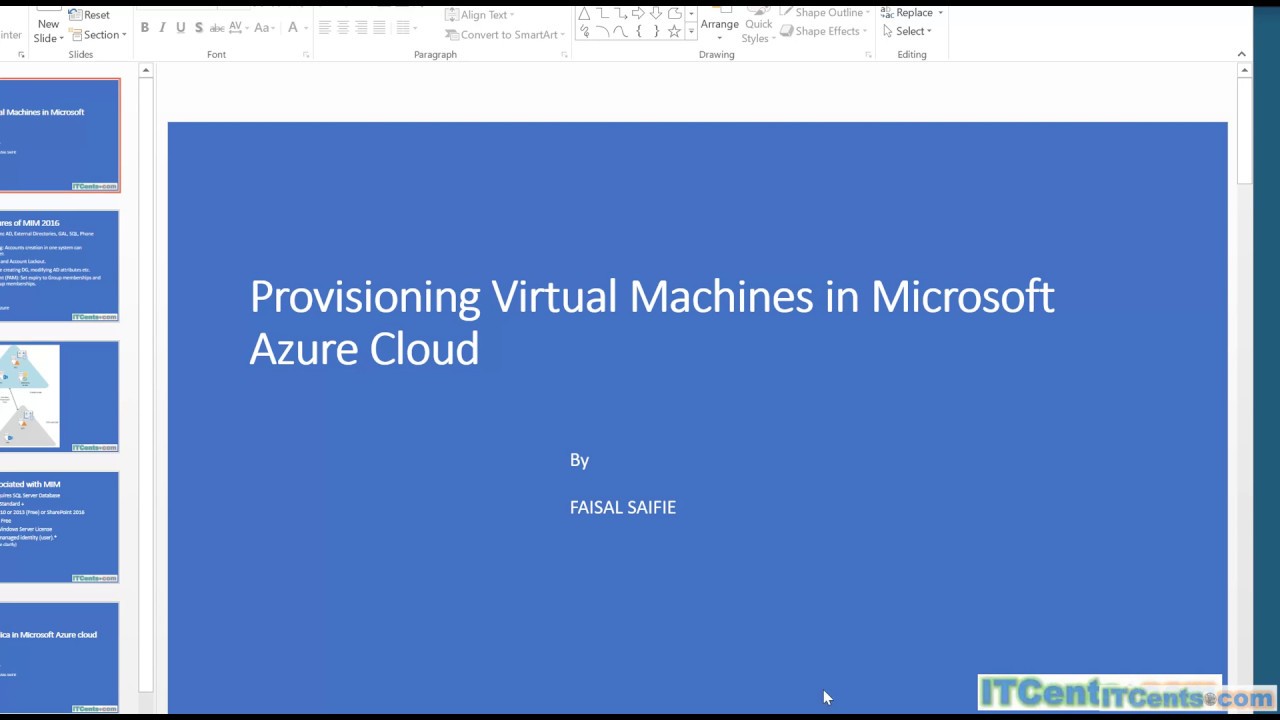Select slide thumbnail with diagram

(59, 397)
